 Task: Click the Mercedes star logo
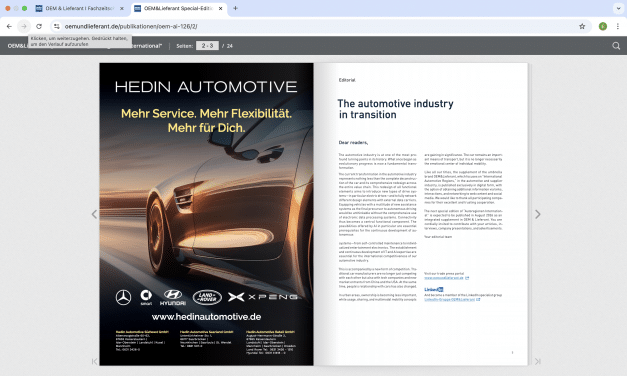click(123, 298)
